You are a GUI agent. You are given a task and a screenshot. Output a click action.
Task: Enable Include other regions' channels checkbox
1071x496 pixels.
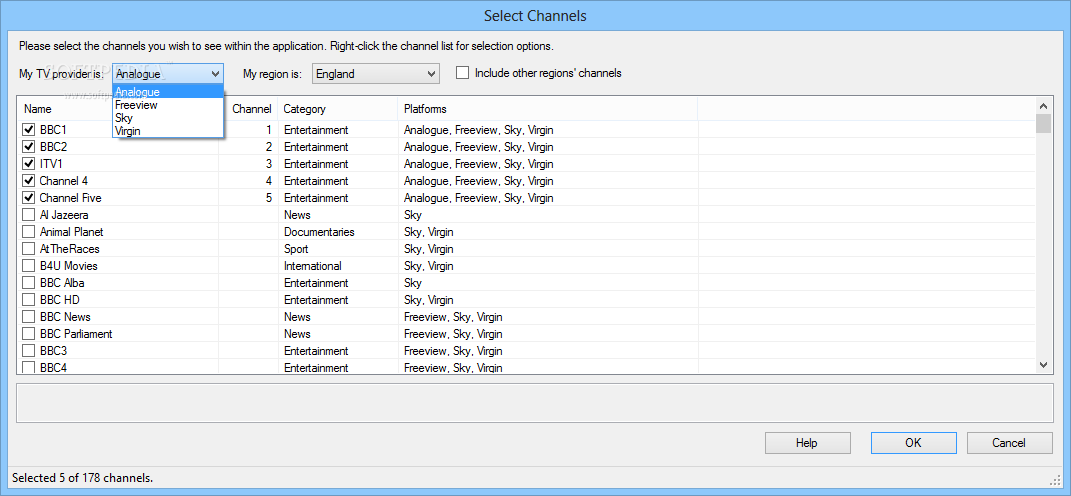coord(462,72)
